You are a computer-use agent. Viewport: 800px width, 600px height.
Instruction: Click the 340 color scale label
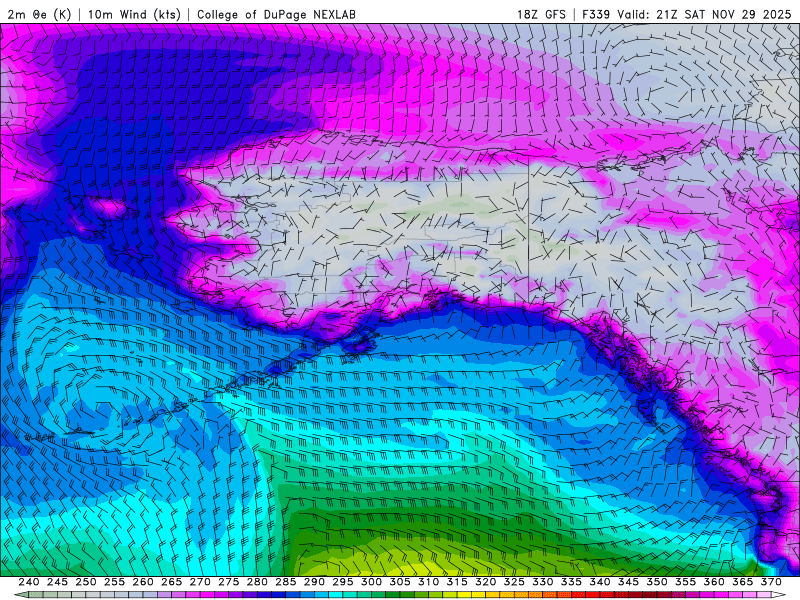tap(600, 582)
